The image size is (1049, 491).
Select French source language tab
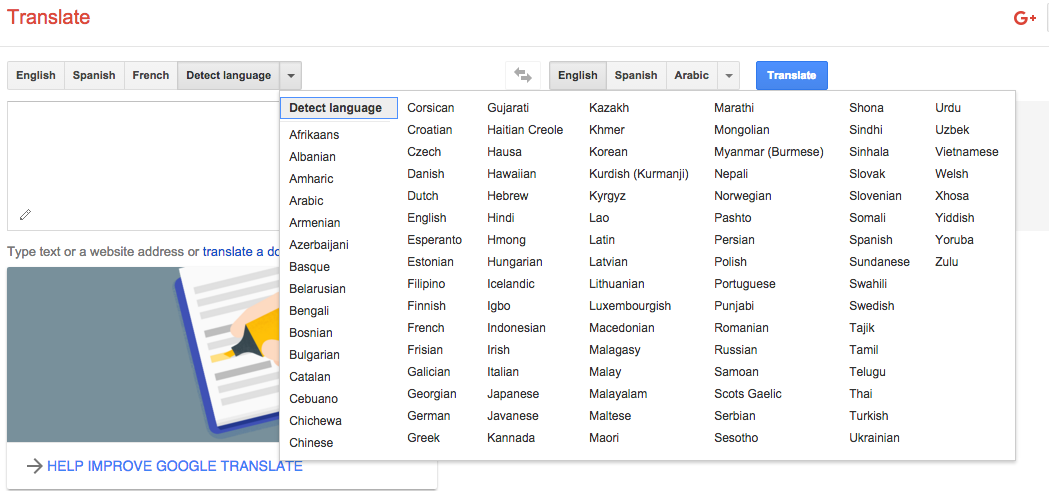151,76
